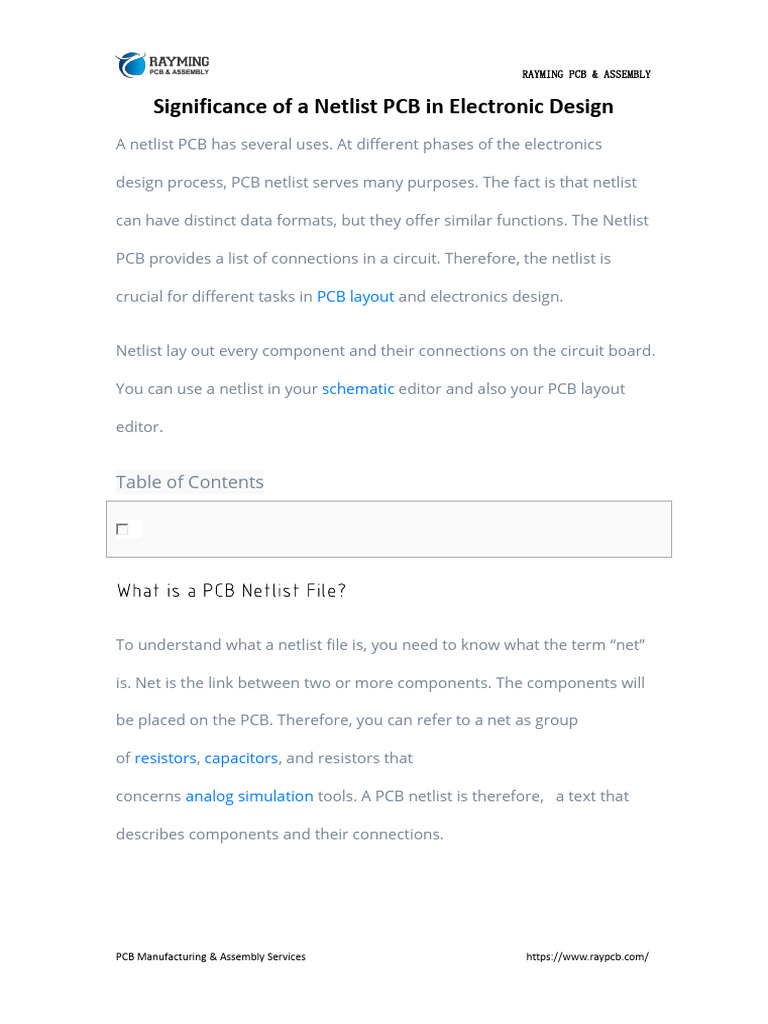Open the "resistors" hyperlink
Screen dimensions: 768x1024
(165, 759)
